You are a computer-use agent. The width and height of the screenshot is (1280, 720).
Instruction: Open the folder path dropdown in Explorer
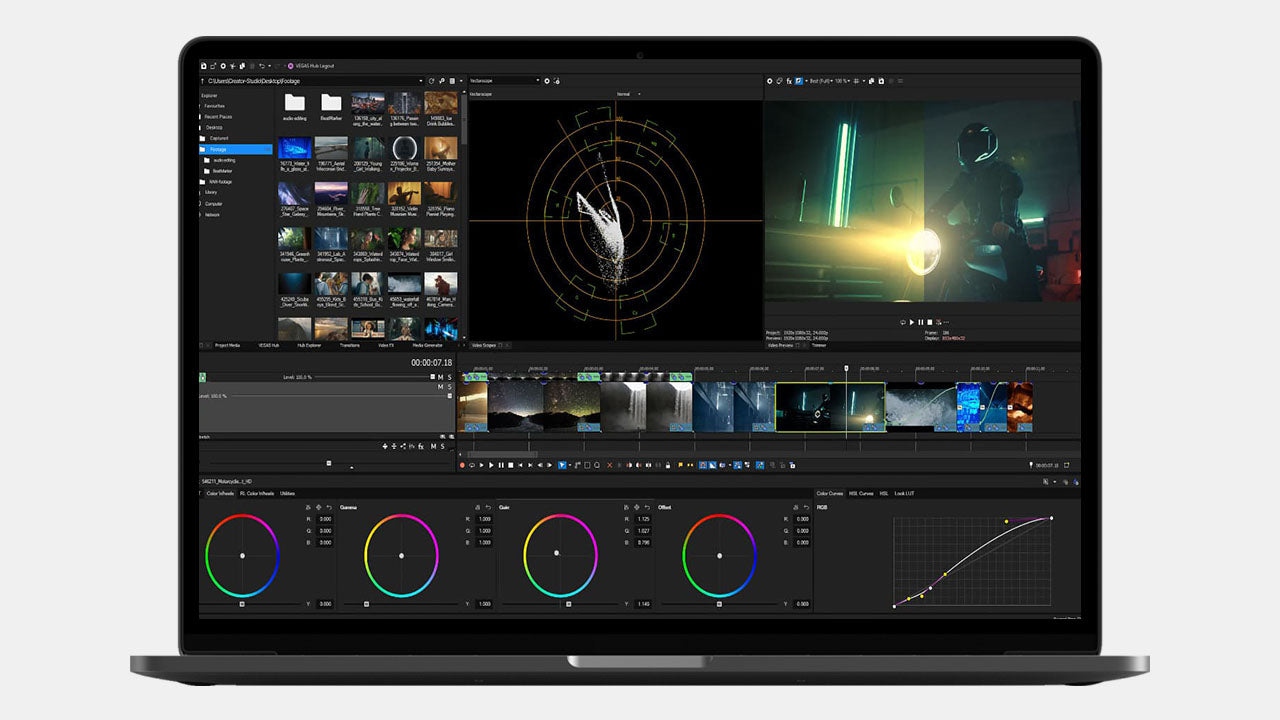(x=421, y=81)
